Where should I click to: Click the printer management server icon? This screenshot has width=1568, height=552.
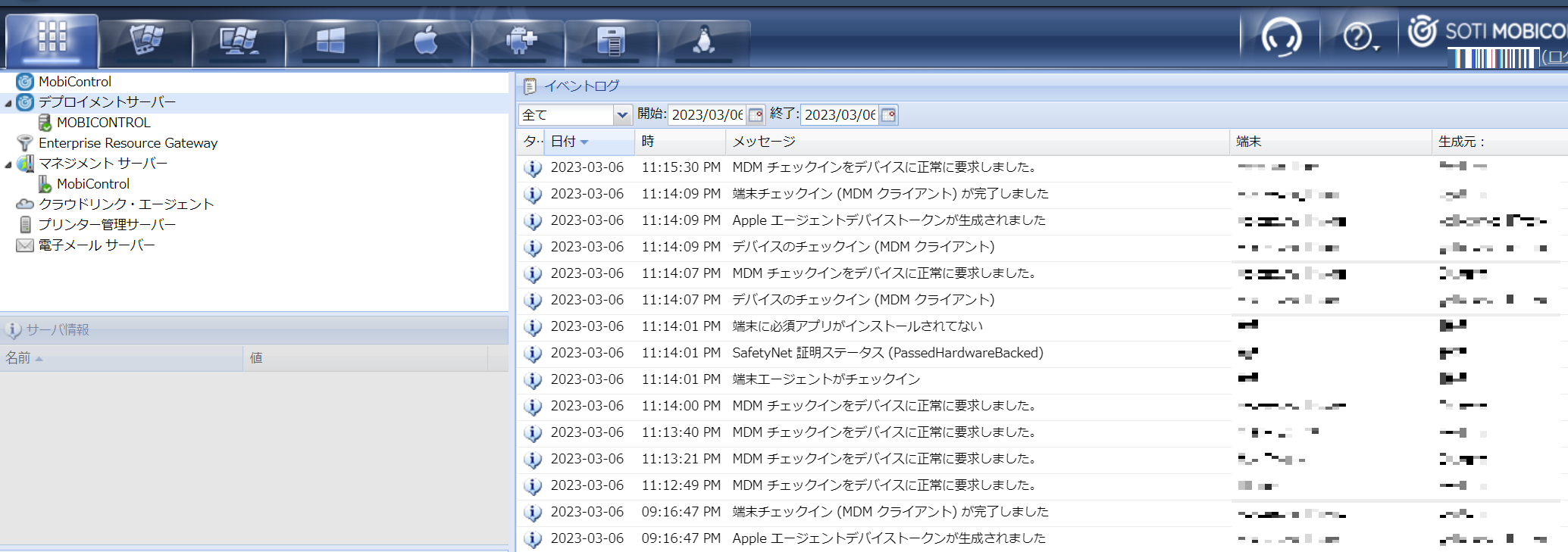click(25, 224)
